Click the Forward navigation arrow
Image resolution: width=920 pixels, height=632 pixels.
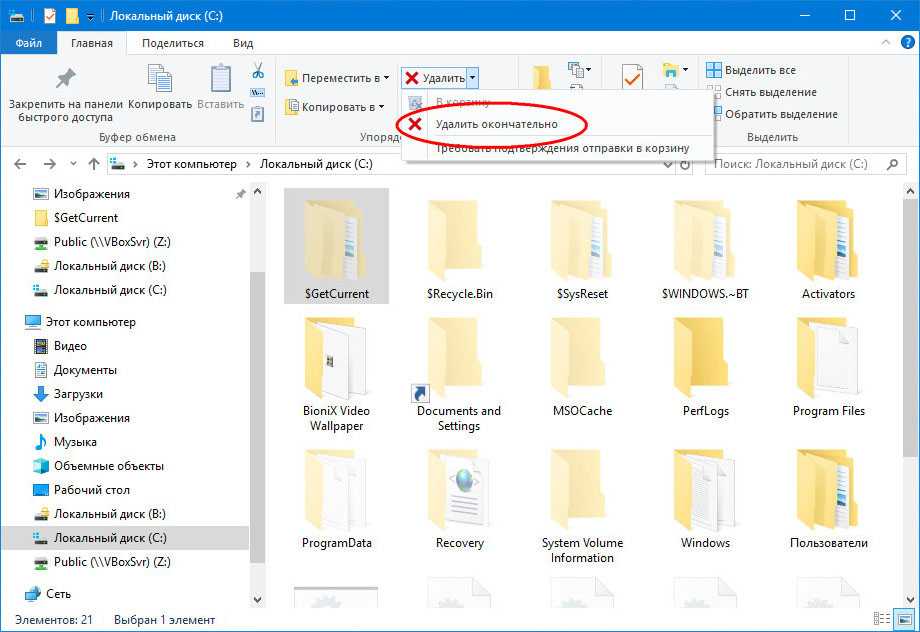(x=50, y=164)
